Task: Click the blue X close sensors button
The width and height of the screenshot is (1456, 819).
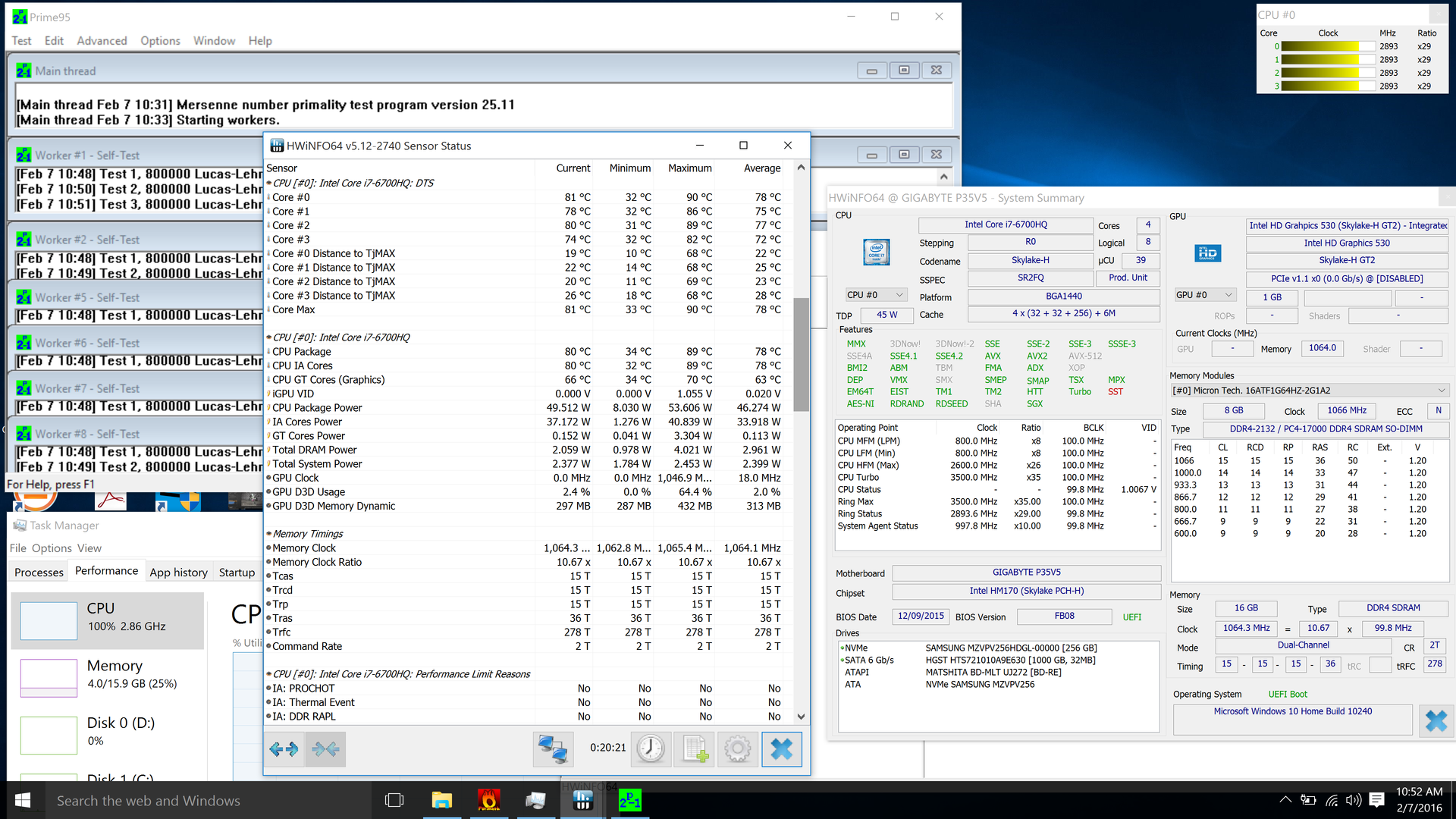Action: tap(781, 749)
